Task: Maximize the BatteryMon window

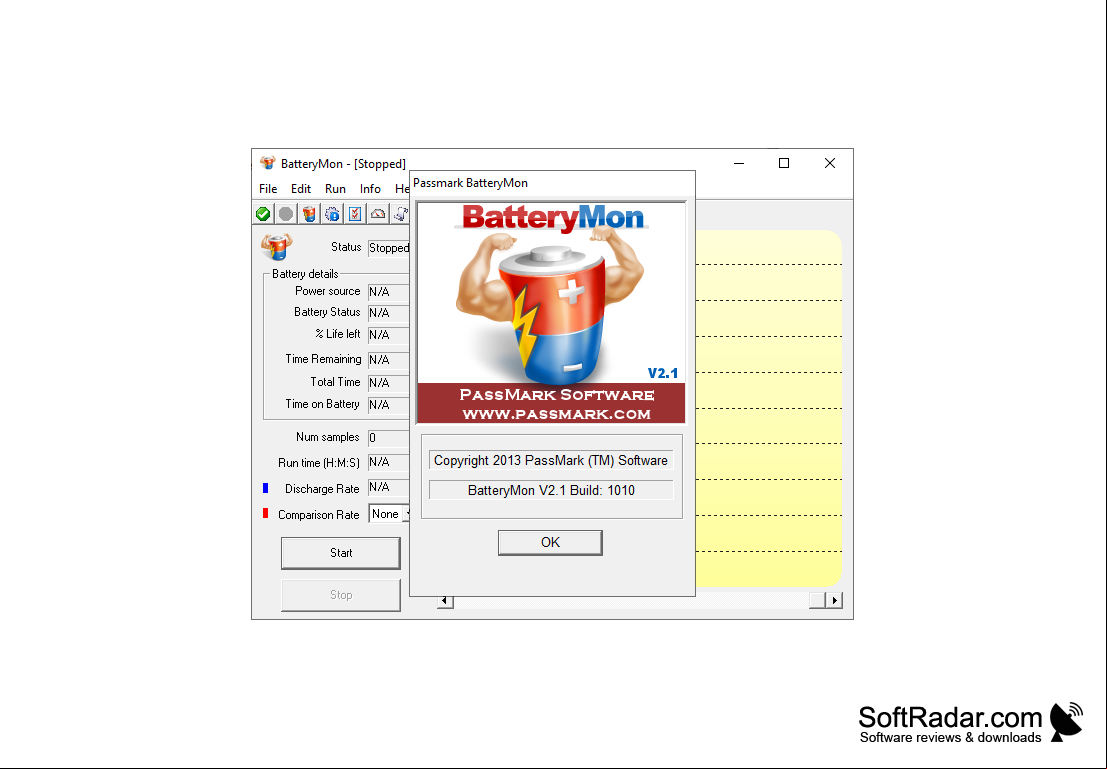Action: [784, 163]
